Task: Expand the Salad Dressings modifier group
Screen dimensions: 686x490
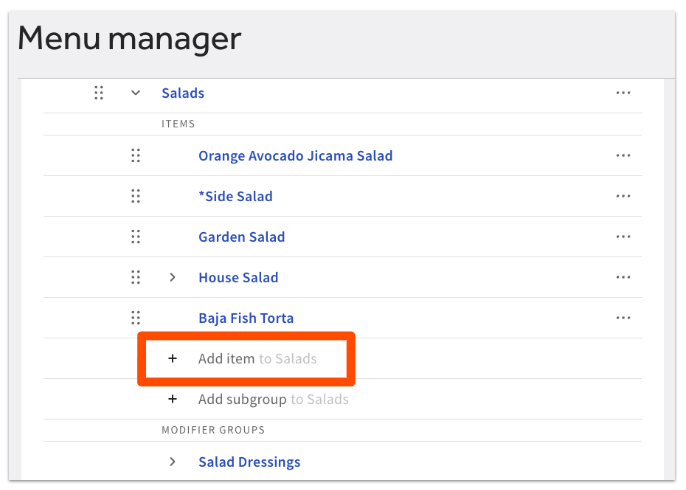Action: click(172, 462)
